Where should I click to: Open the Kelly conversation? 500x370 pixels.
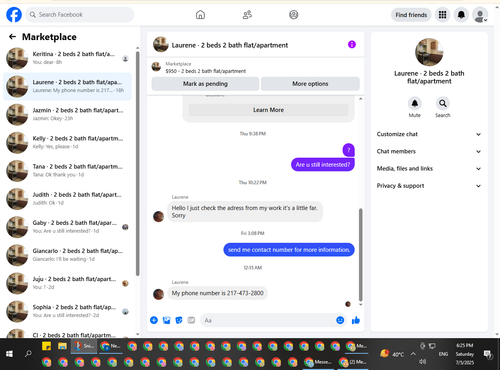tap(68, 142)
